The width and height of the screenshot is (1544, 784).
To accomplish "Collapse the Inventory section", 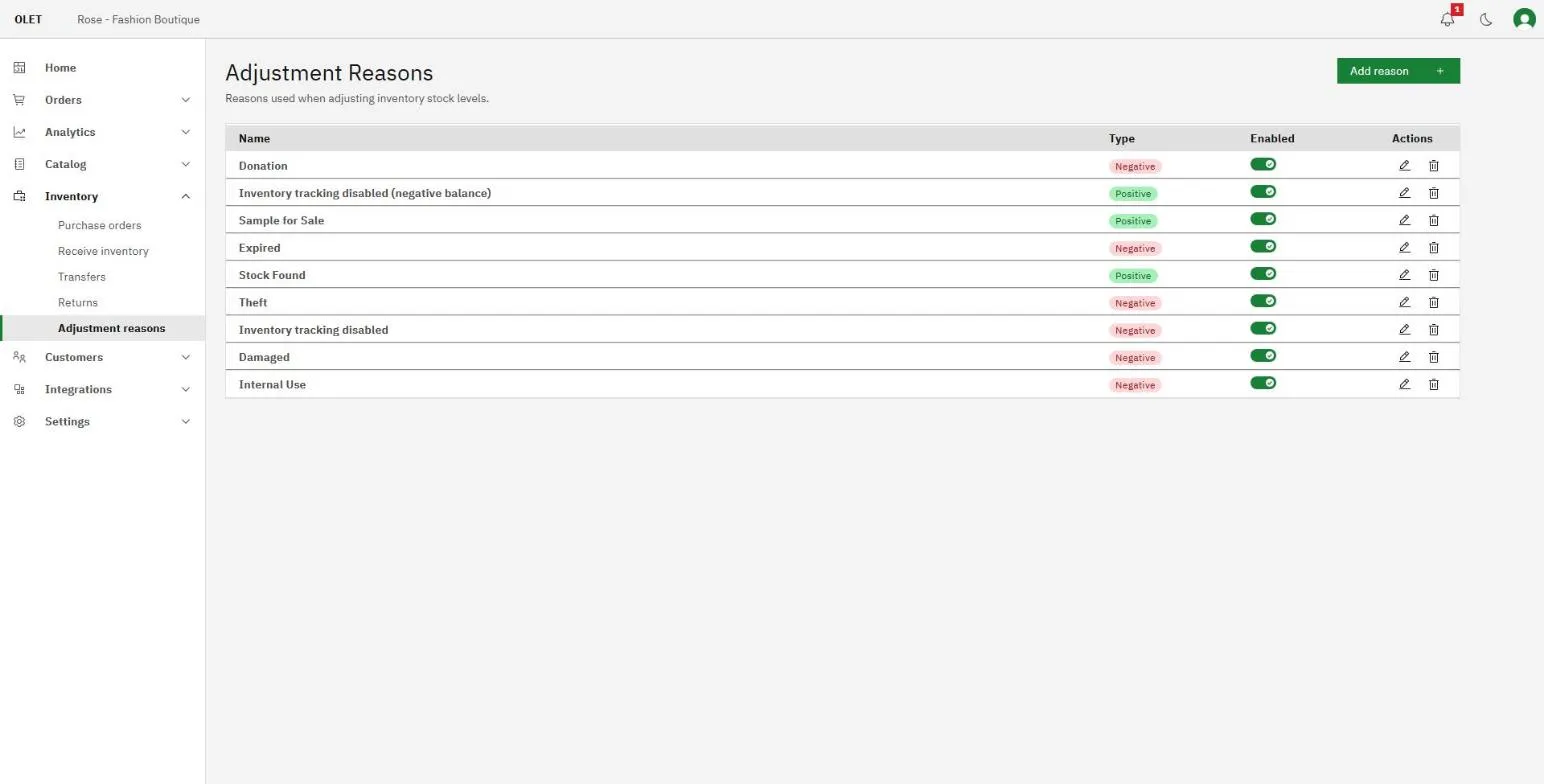I will pyautogui.click(x=102, y=196).
